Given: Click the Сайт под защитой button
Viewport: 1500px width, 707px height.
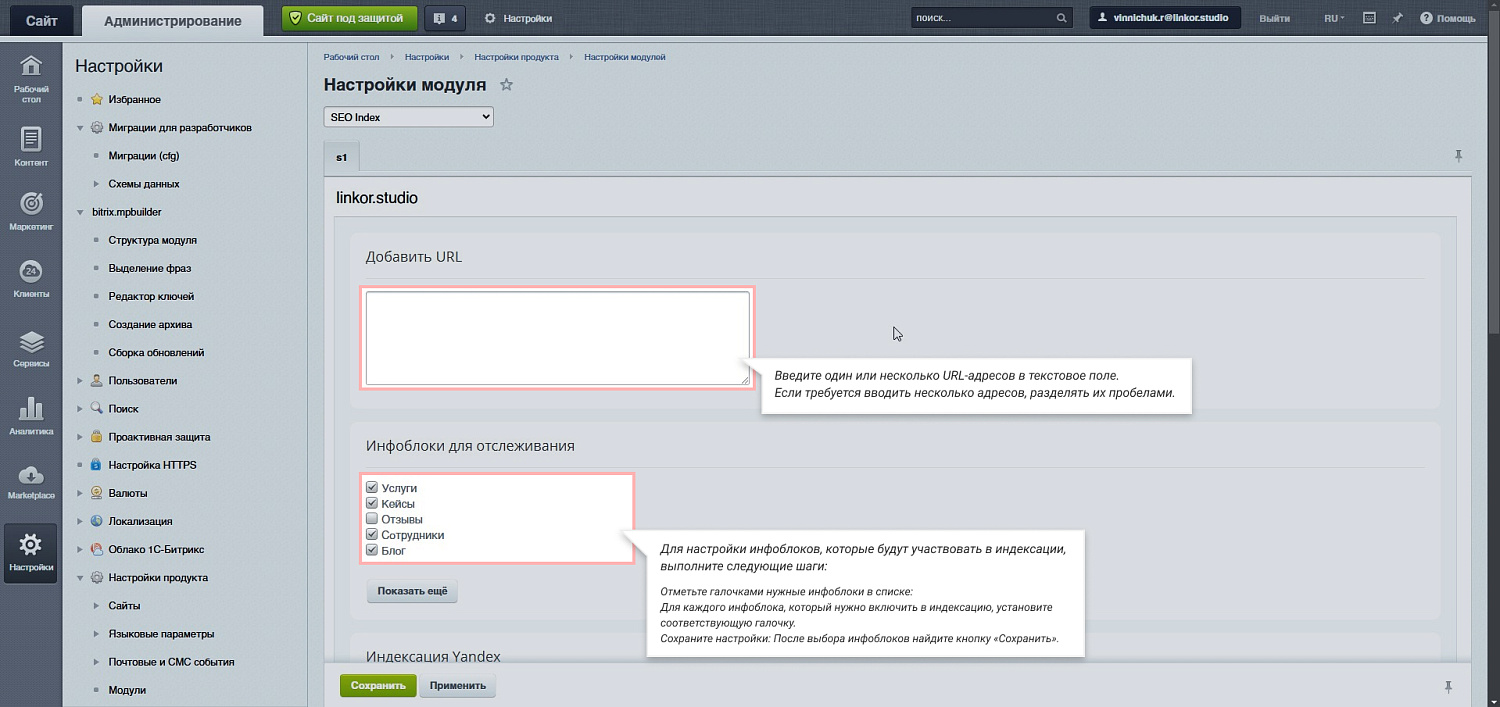Looking at the screenshot, I should (x=348, y=18).
